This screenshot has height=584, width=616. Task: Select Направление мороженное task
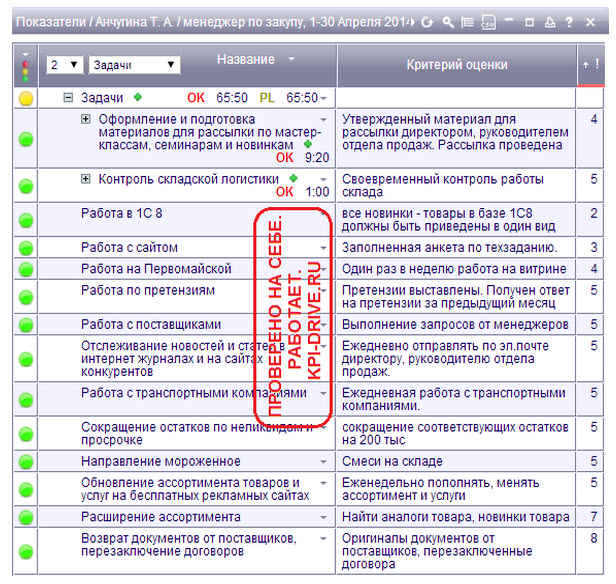click(161, 461)
